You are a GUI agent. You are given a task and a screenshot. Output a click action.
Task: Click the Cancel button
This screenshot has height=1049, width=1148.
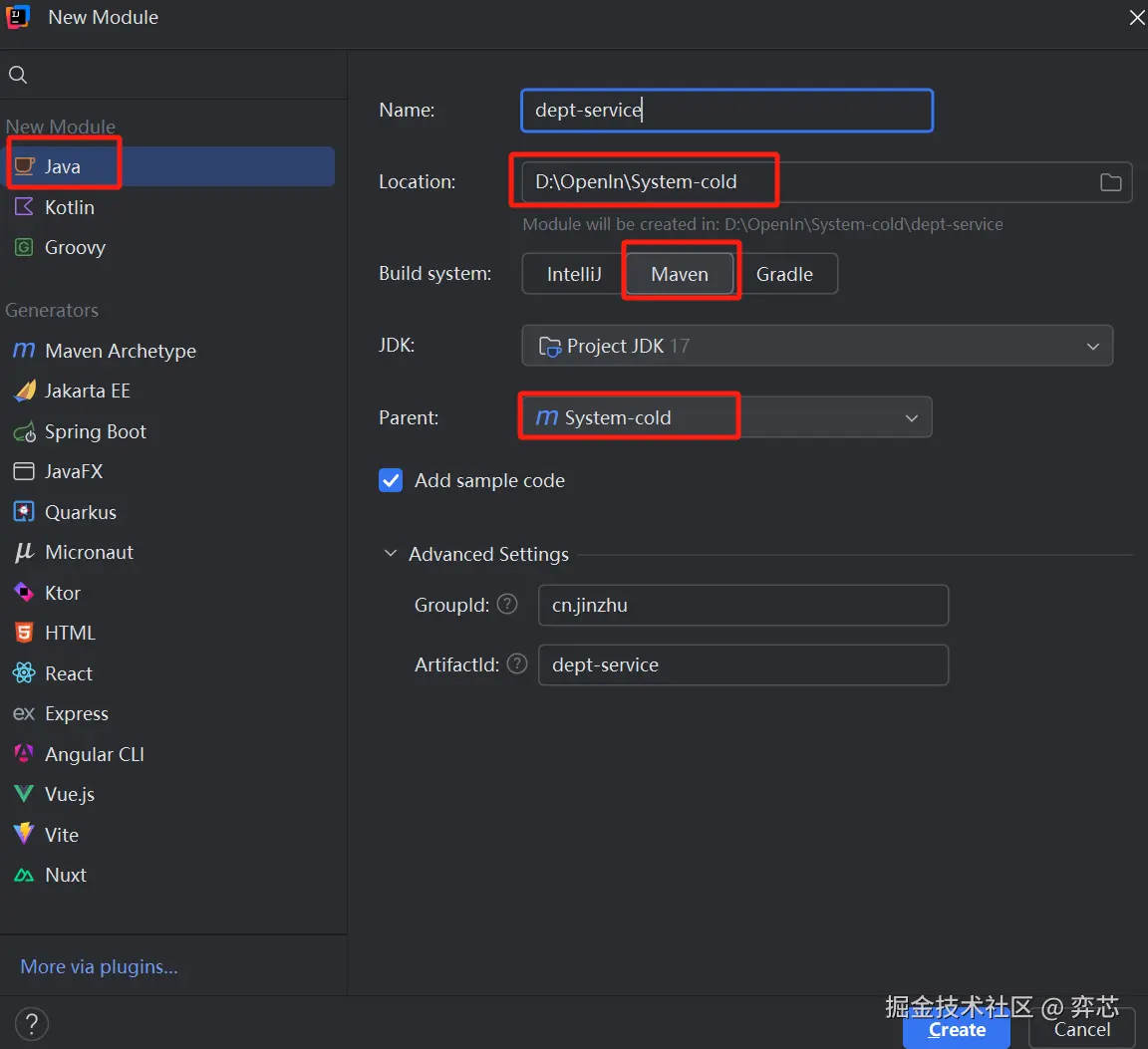[1082, 1029]
